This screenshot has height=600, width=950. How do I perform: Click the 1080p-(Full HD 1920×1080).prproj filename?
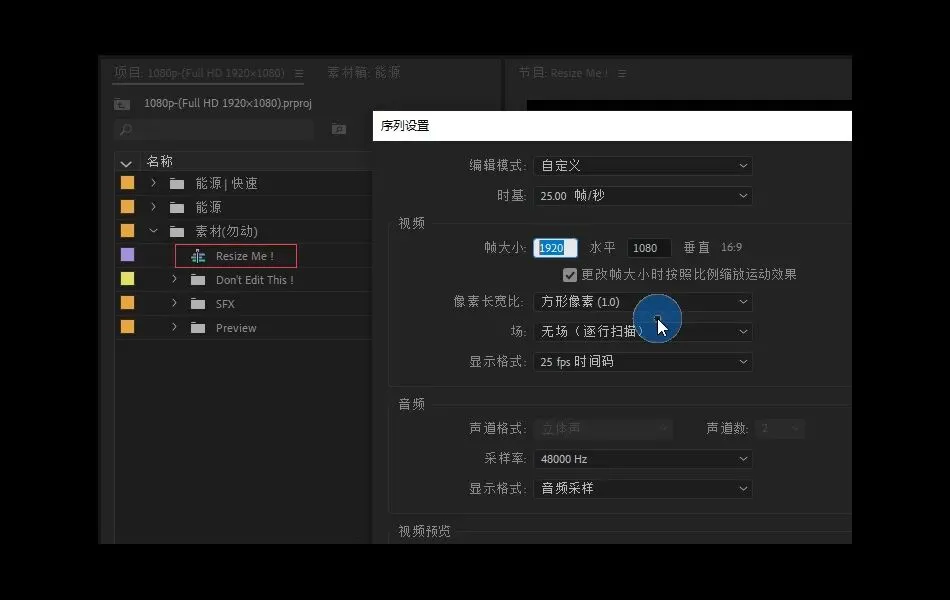pyautogui.click(x=228, y=104)
